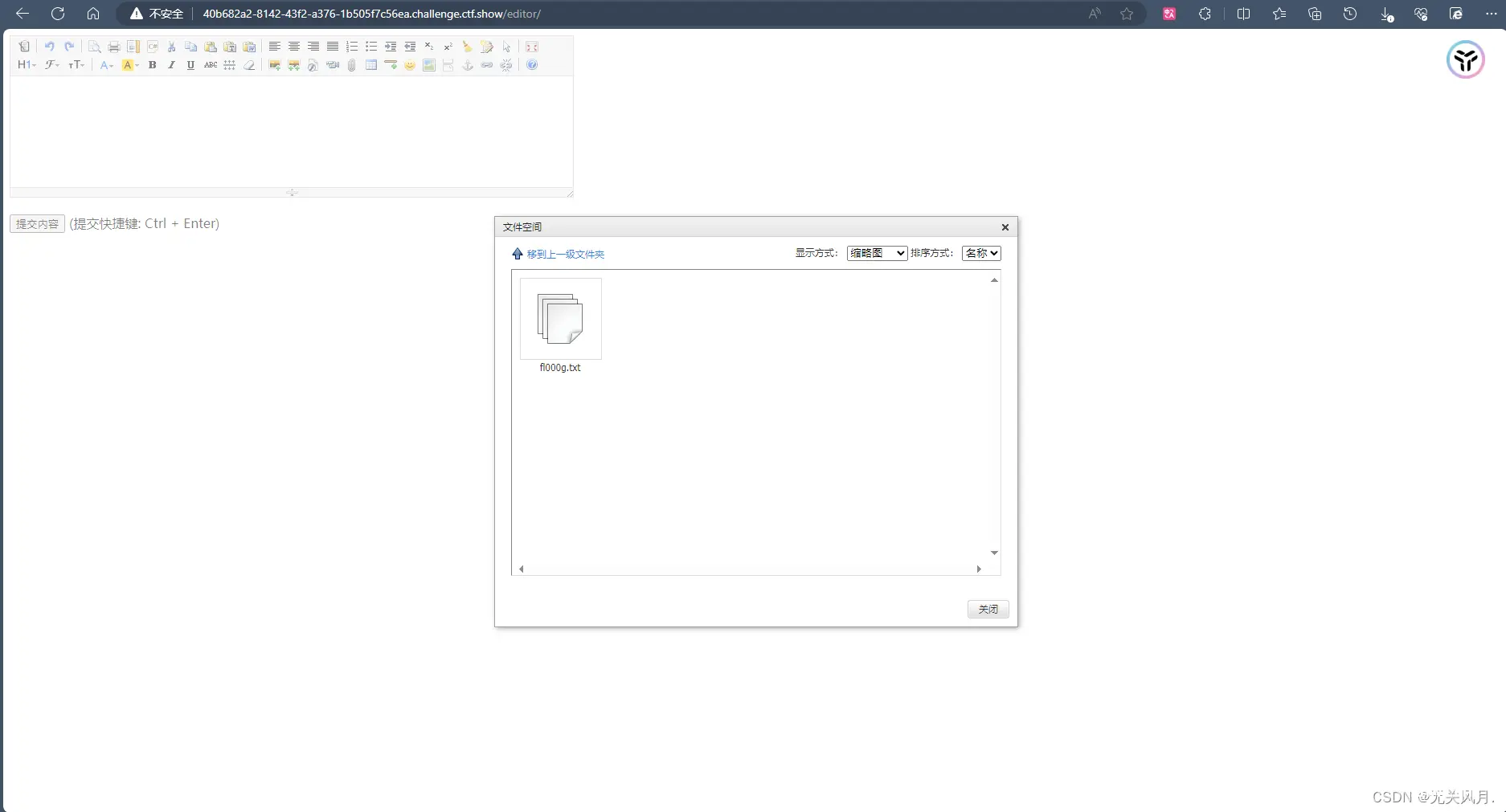1506x812 pixels.
Task: Insert a bulleted list
Action: (370, 47)
